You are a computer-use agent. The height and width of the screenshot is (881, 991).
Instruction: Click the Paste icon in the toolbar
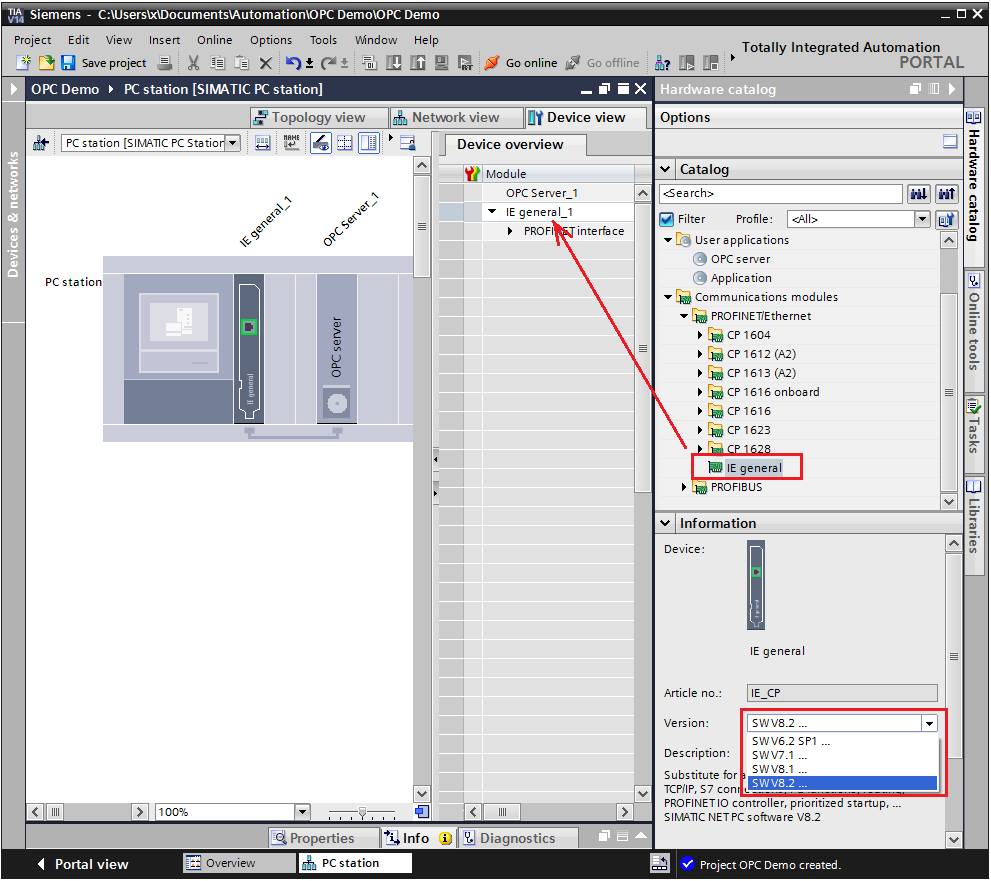(x=241, y=63)
